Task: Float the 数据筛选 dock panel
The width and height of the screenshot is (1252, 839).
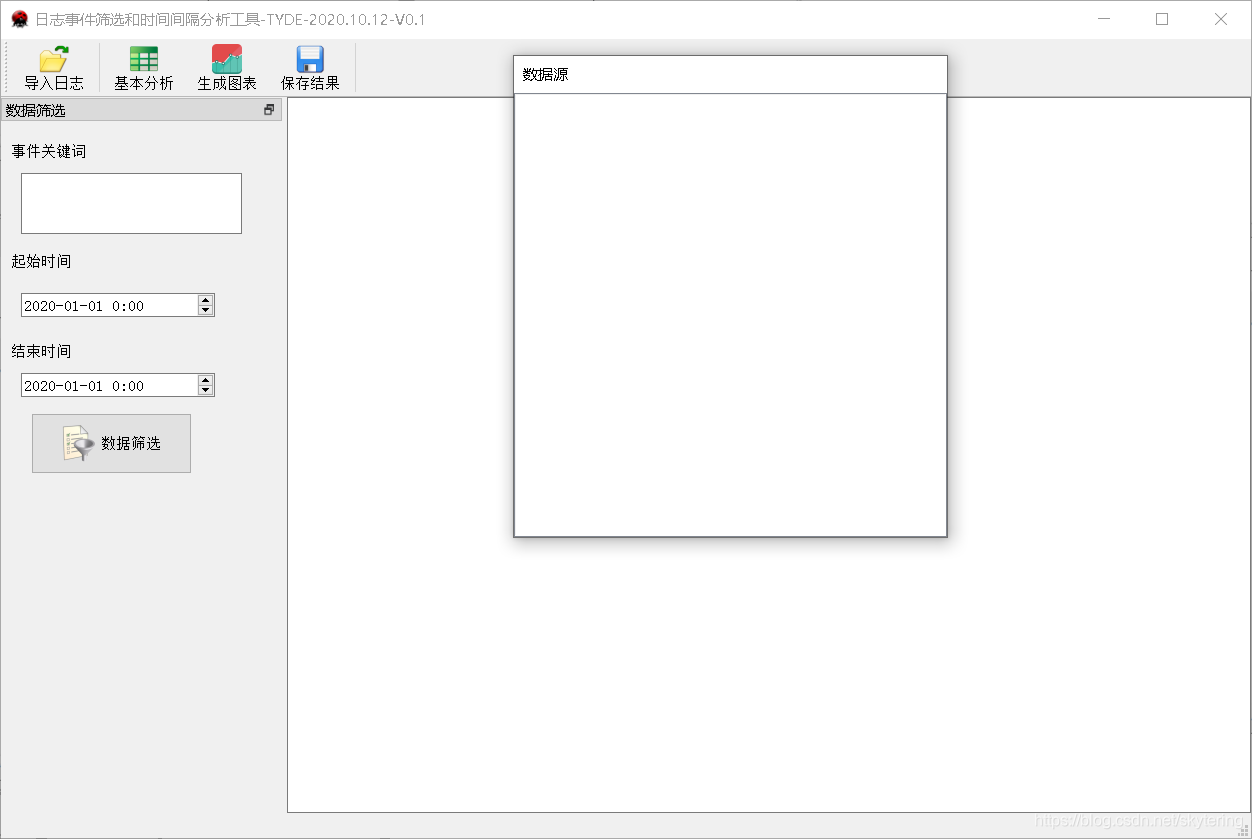Action: coord(269,110)
